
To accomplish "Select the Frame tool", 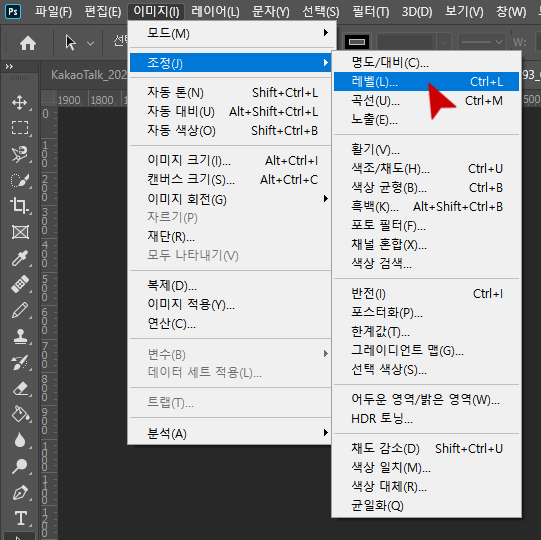I will [x=20, y=232].
